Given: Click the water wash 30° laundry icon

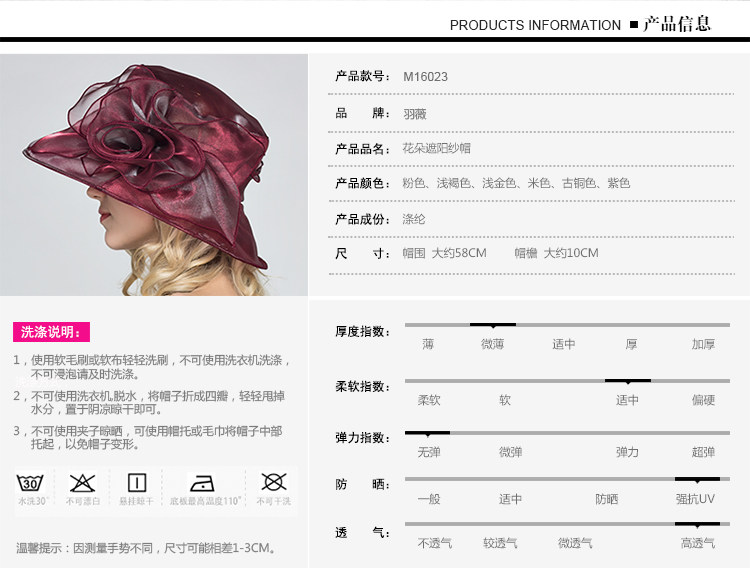Looking at the screenshot, I should point(30,483).
